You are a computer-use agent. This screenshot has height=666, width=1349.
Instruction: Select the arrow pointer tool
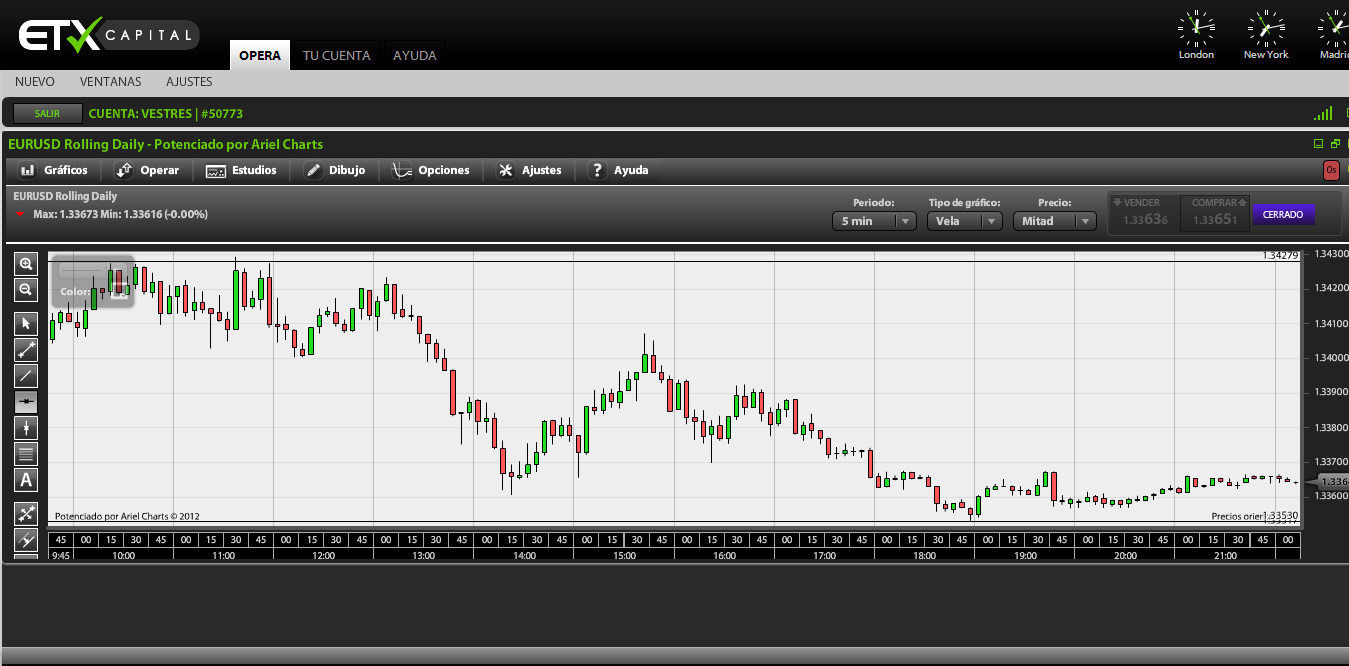(x=26, y=324)
